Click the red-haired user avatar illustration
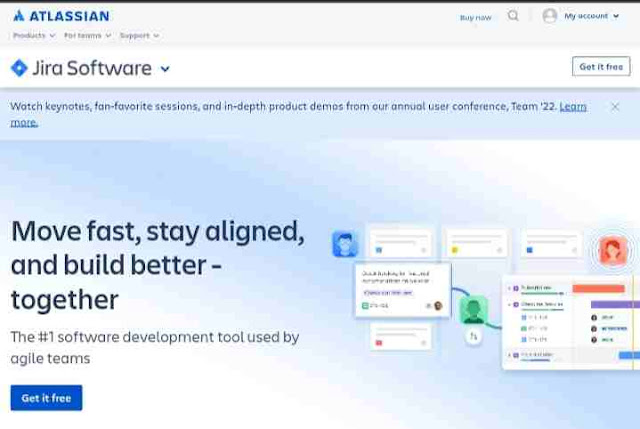This screenshot has height=429, width=640. point(612,251)
